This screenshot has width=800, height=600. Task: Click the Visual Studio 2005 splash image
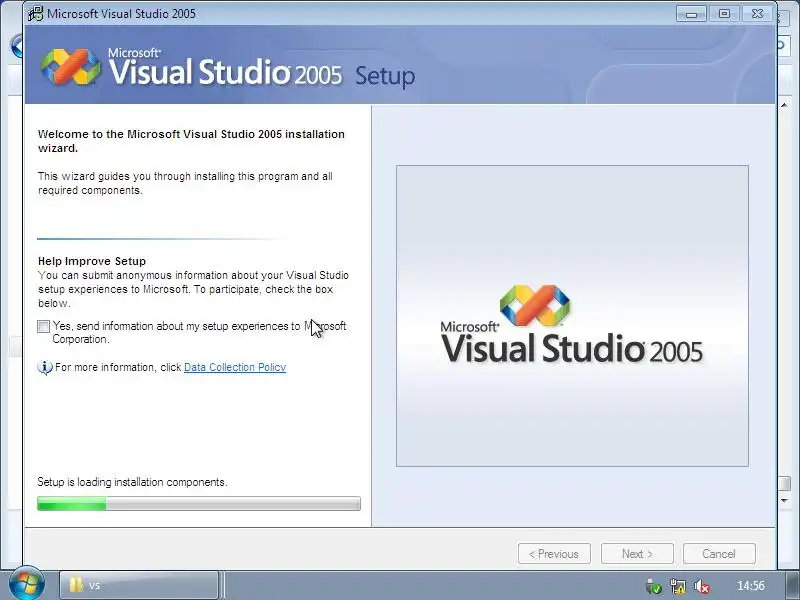click(572, 316)
